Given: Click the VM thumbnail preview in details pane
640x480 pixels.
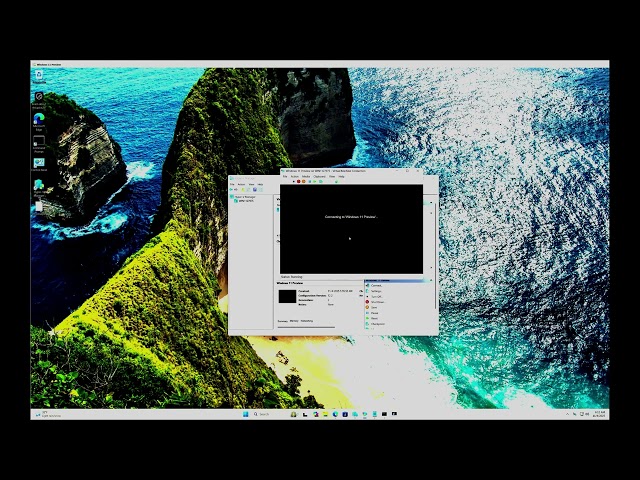Looking at the screenshot, I should point(287,296).
